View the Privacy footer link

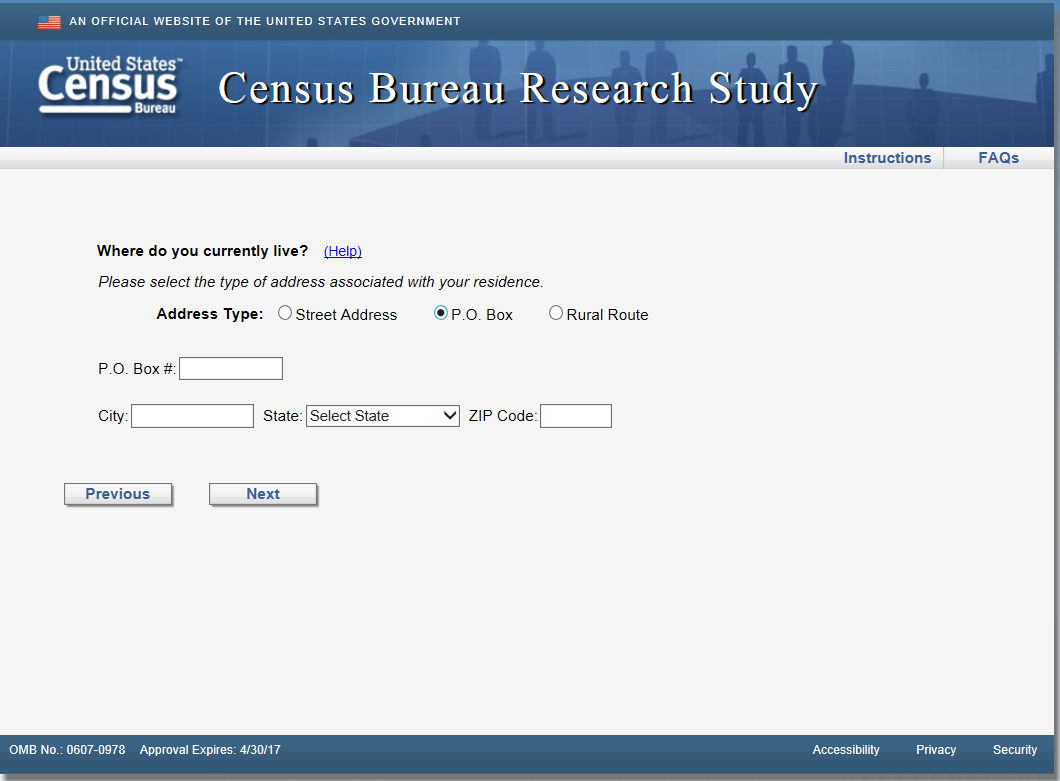tap(936, 750)
